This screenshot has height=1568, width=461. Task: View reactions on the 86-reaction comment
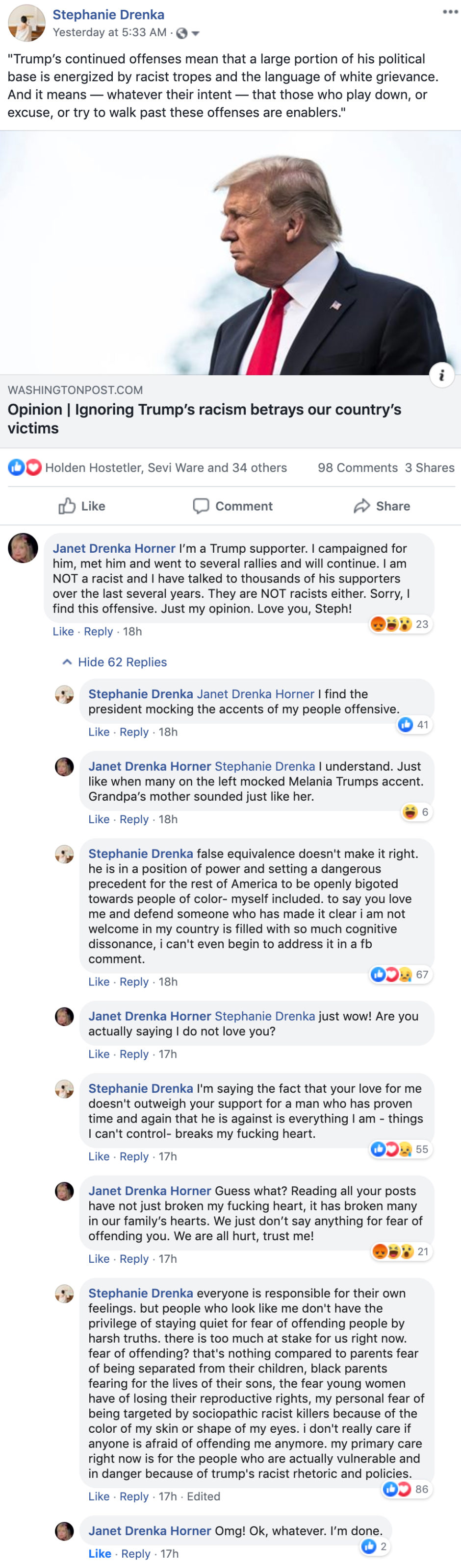pos(406,1489)
